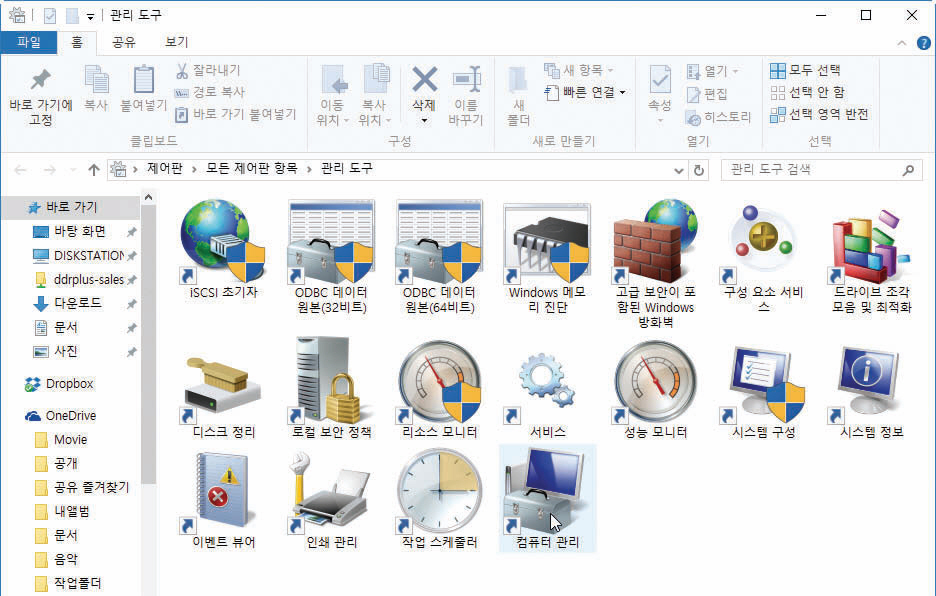The height and width of the screenshot is (596, 936).
Task: Launch Windows 메모리 진단 tool
Action: click(547, 257)
